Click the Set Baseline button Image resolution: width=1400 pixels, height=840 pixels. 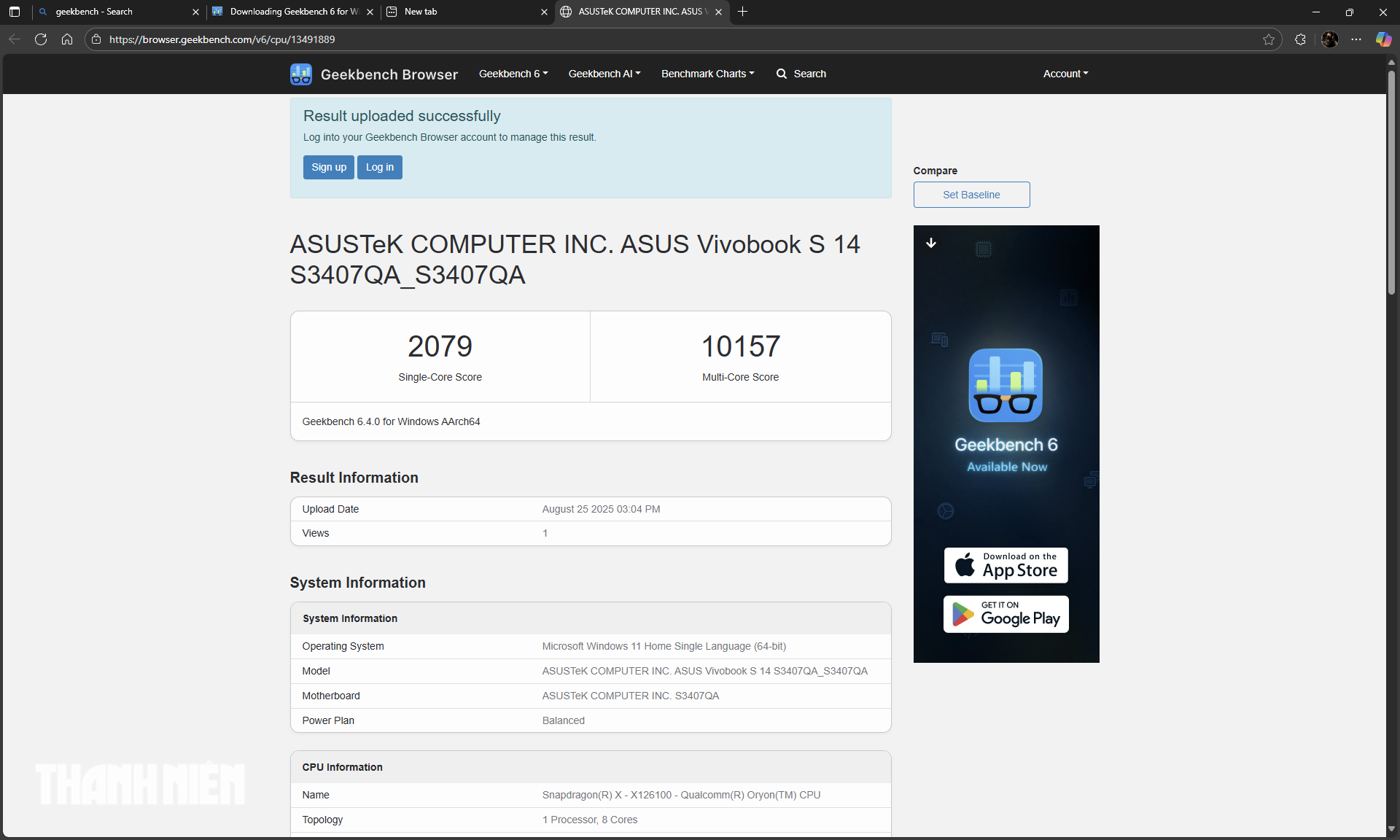click(x=971, y=195)
